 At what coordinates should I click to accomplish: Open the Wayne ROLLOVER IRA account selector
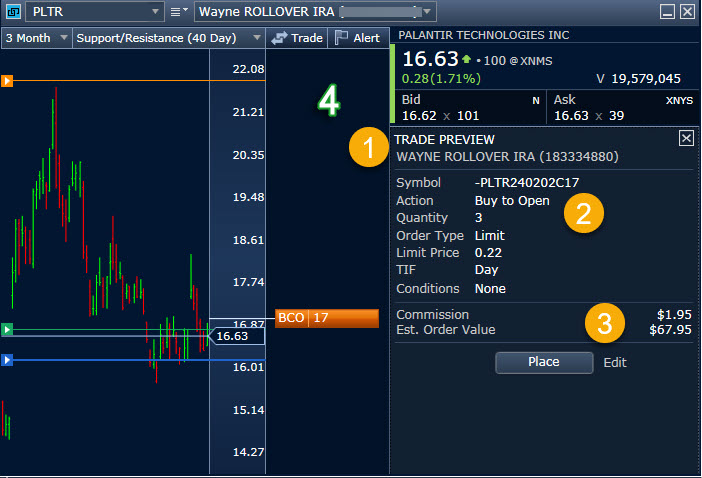coord(428,12)
